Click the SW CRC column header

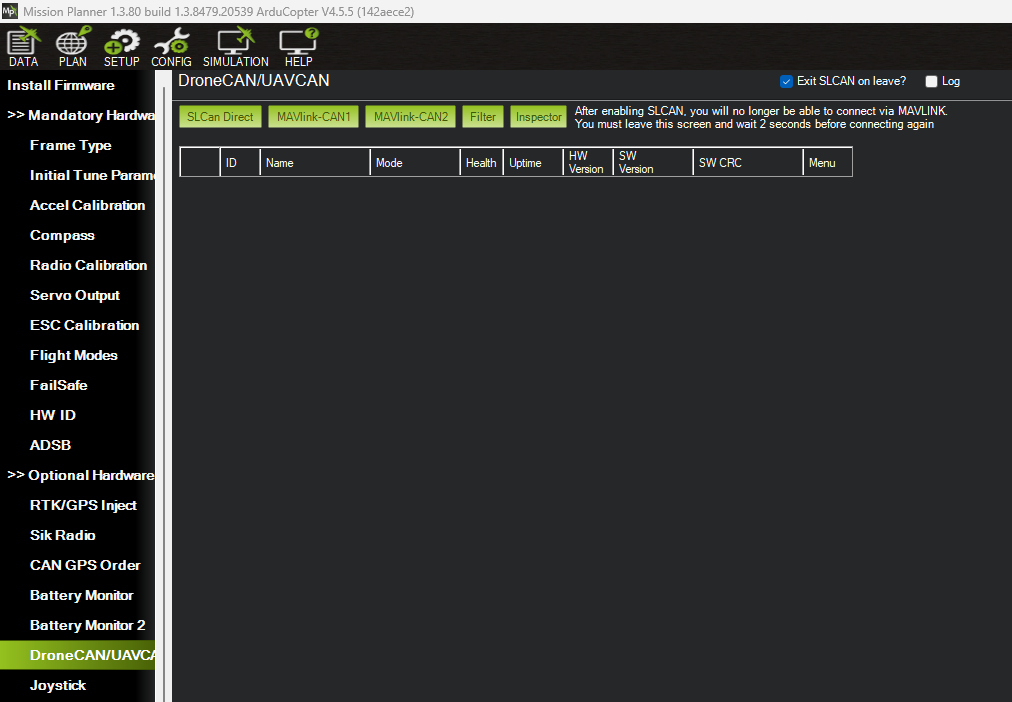pyautogui.click(x=748, y=162)
